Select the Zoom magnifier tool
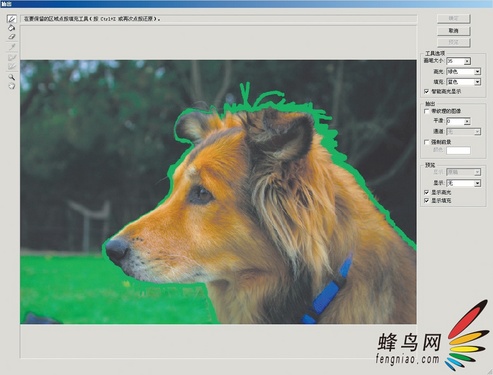 click(12, 77)
